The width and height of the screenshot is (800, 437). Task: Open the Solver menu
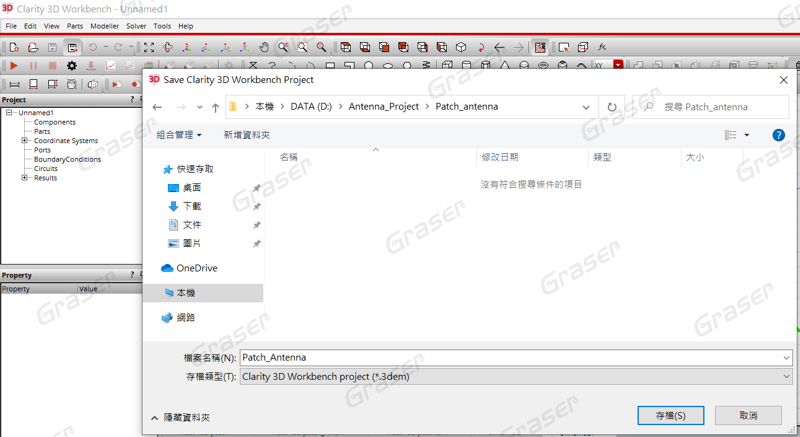point(136,26)
